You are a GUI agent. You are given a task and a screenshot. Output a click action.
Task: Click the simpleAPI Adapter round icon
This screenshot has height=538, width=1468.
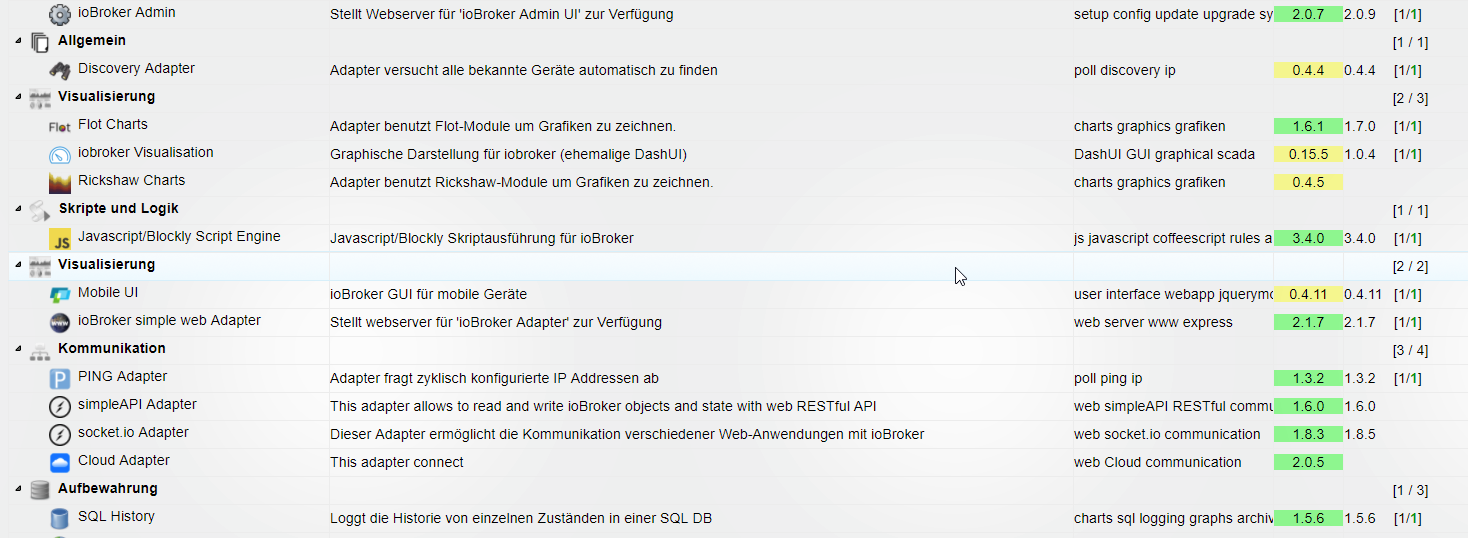click(60, 406)
